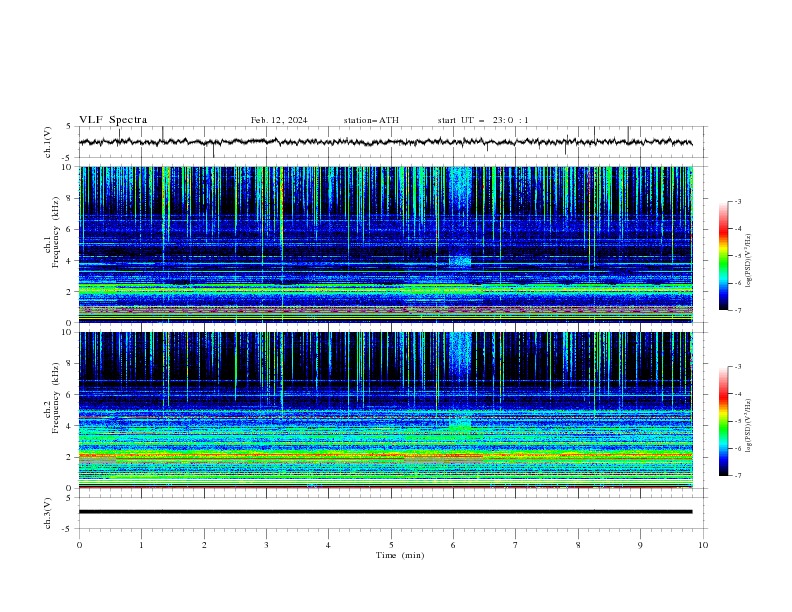
Task: Click the ch.1 broadband burst near minute 6
Action: coord(460,192)
